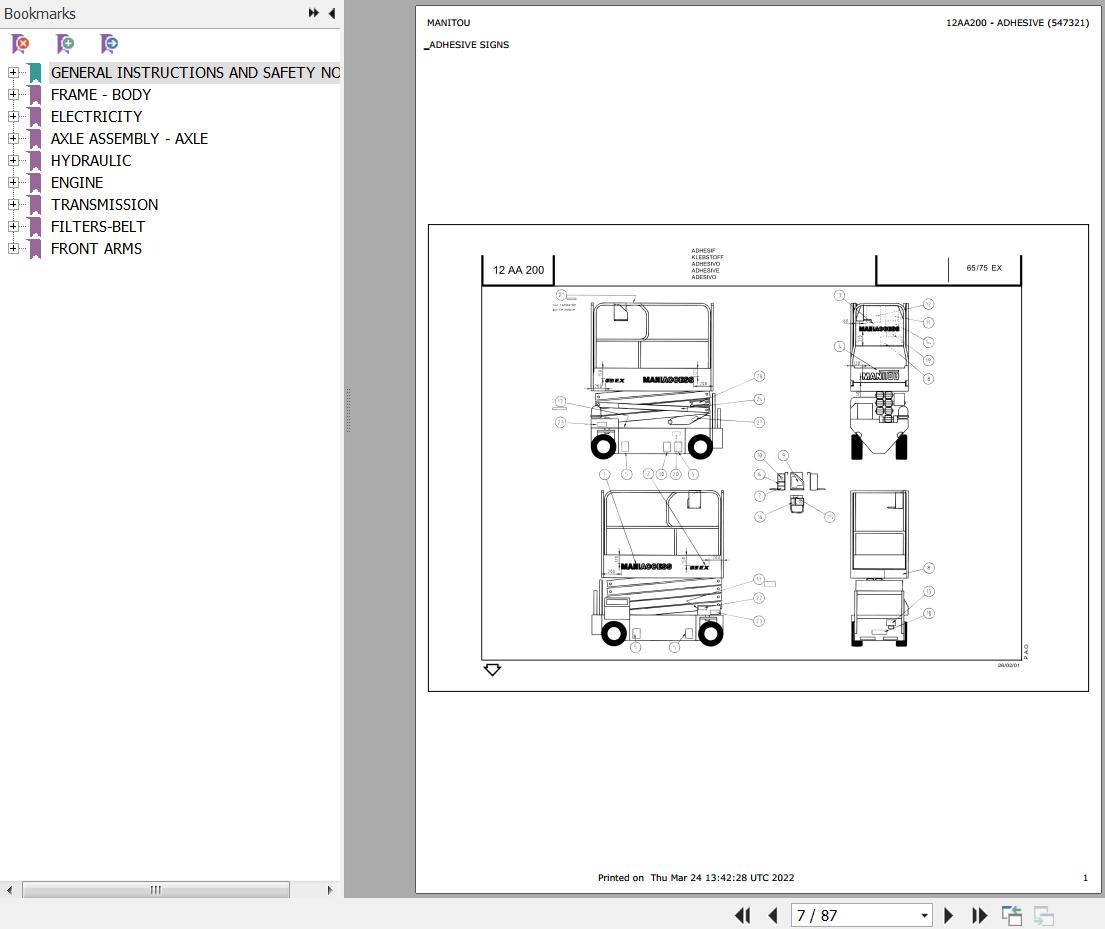Click the previous view navigation icon
Screen dimensions: 1105x929
click(x=1012, y=916)
